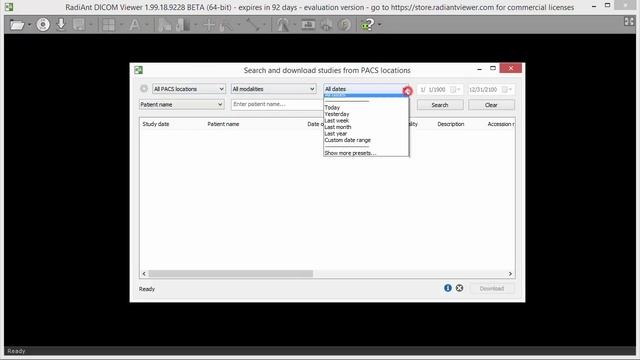640x360 pixels.
Task: Click the grey gear icon beside PACS locations
Action: [144, 89]
